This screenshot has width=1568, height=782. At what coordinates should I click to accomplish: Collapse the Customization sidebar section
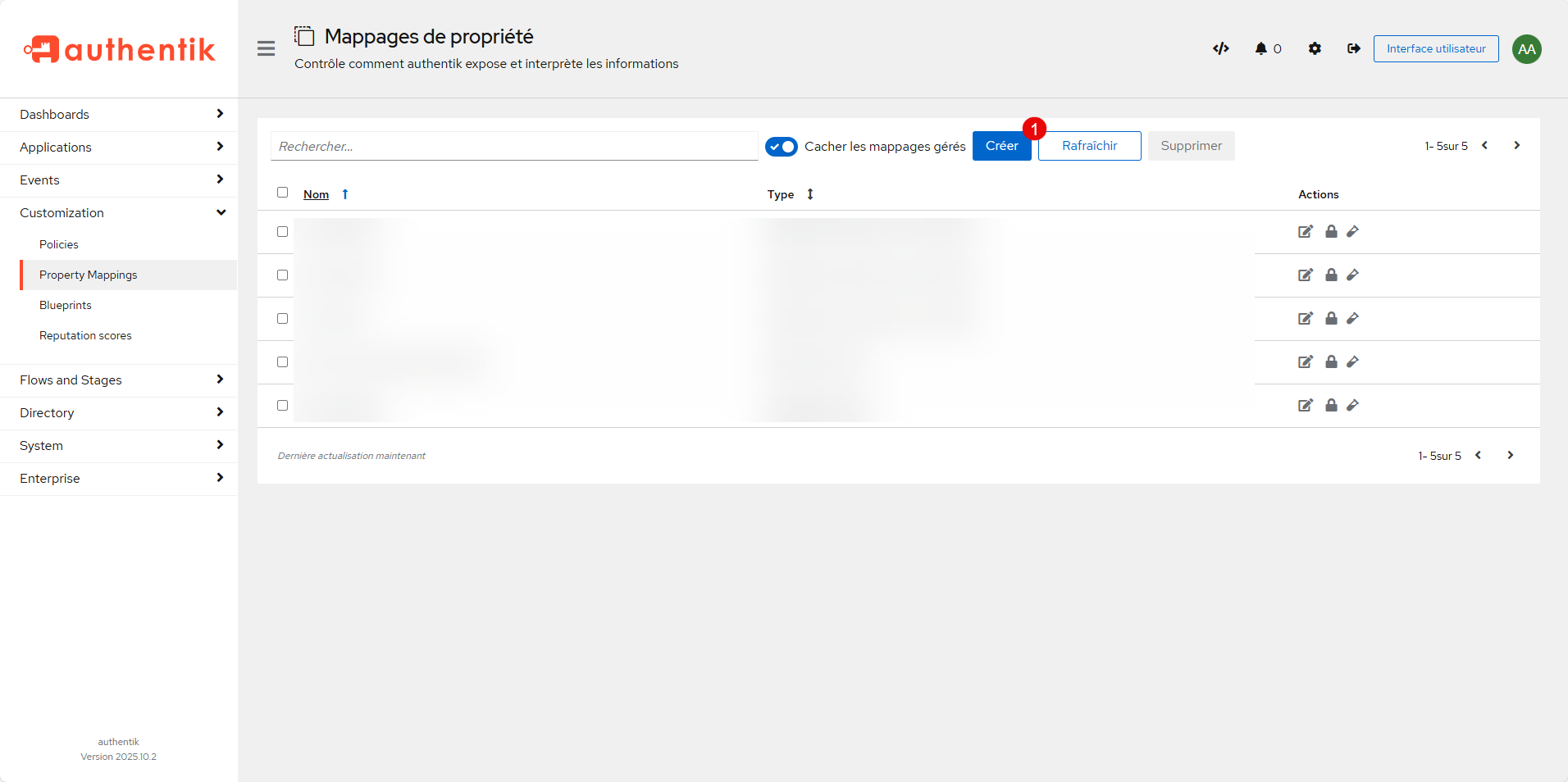pyautogui.click(x=119, y=213)
